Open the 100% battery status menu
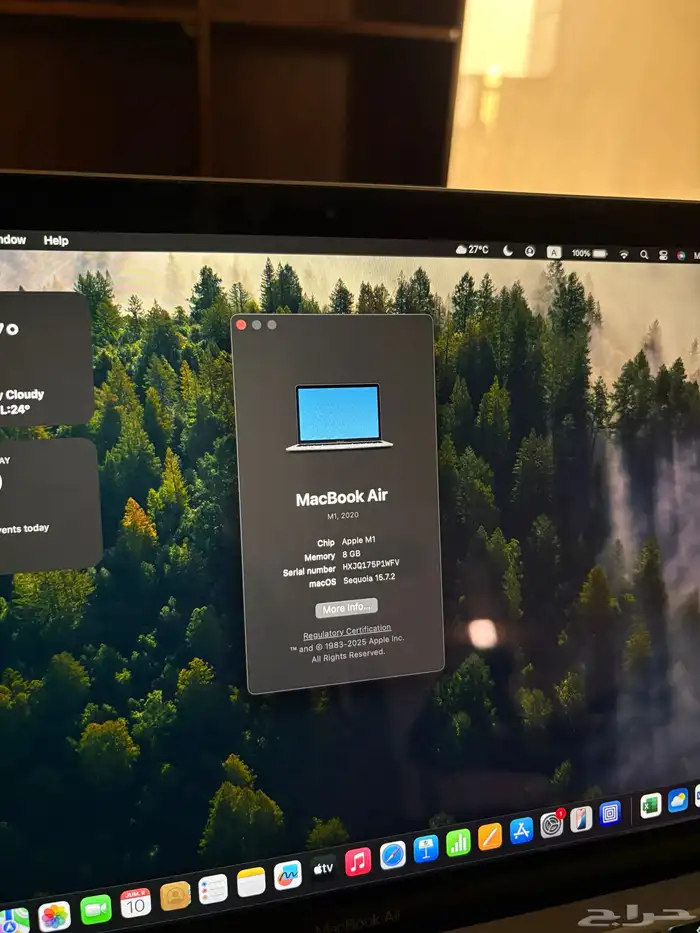Viewport: 700px width, 933px height. [589, 253]
